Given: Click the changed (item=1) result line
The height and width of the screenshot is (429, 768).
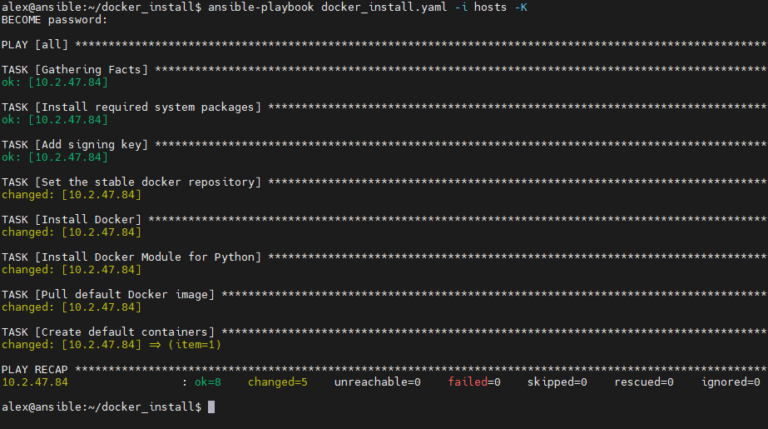Looking at the screenshot, I should coord(111,345).
